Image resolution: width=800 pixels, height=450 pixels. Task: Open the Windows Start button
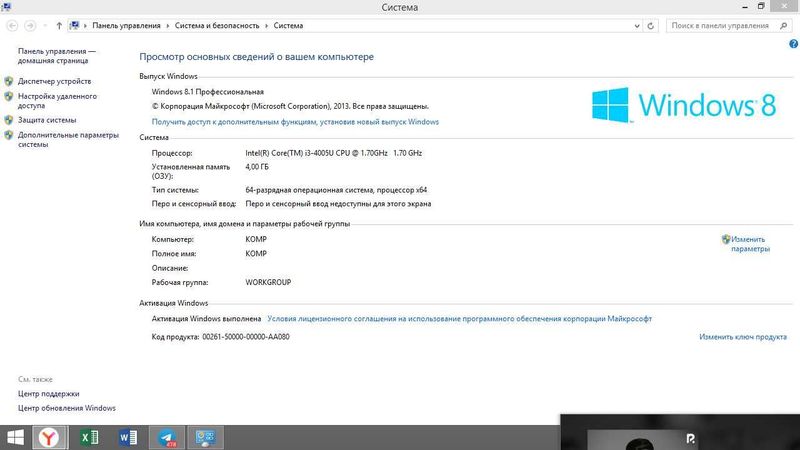(15, 437)
